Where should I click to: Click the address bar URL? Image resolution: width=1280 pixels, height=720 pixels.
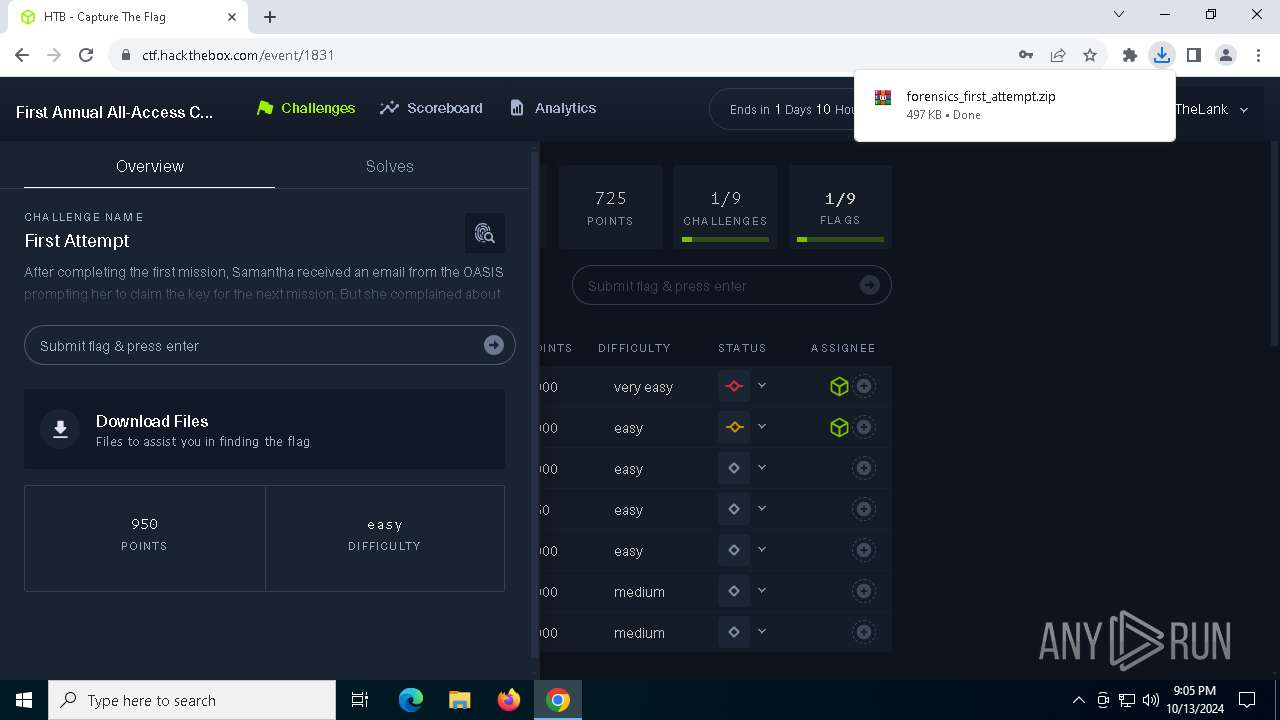[x=238, y=55]
